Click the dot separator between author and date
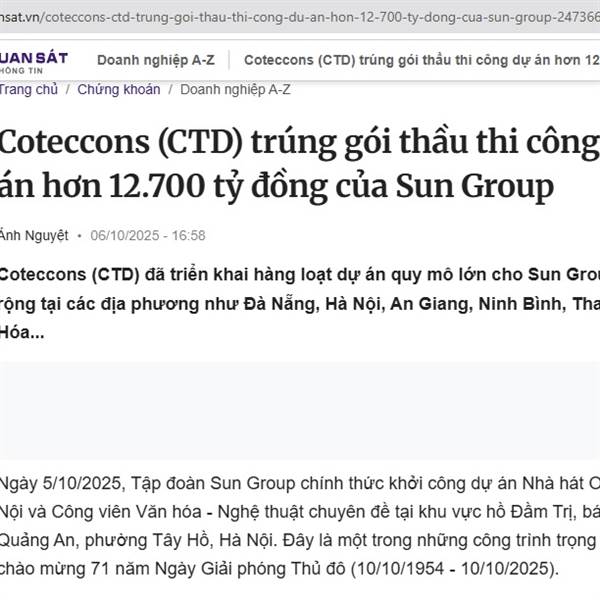Screen dimensions: 600x600 tap(79, 235)
